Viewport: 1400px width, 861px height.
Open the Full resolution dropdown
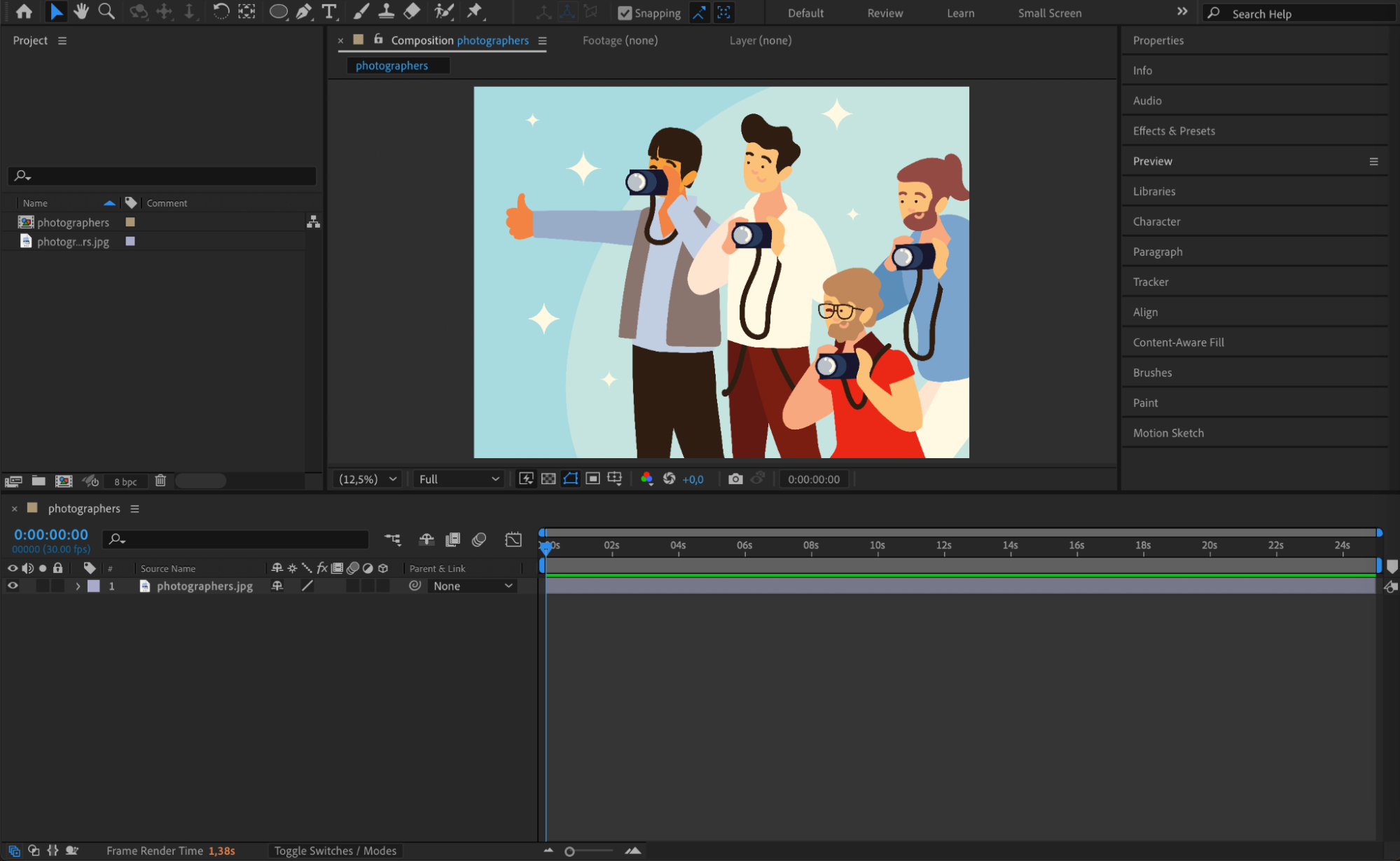(x=459, y=479)
